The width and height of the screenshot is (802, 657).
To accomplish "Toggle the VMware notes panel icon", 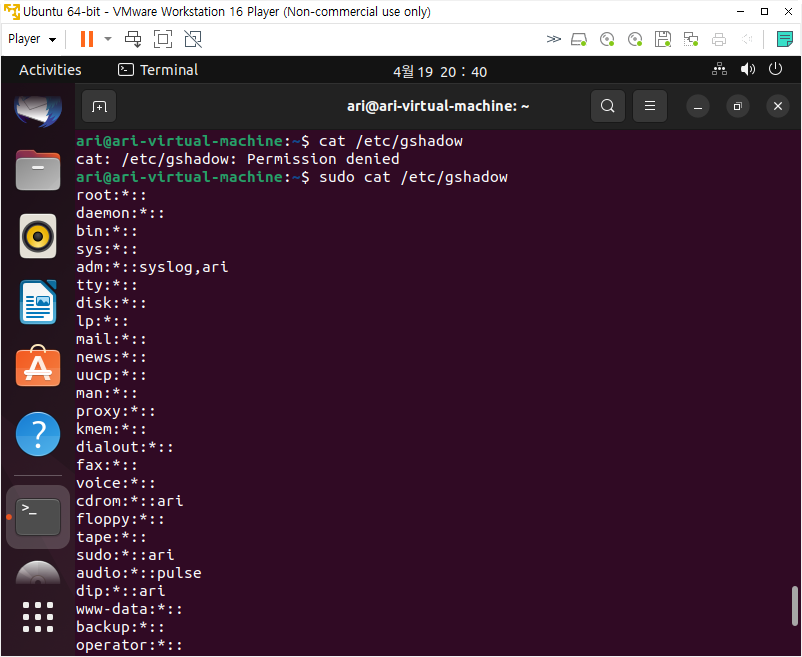I will click(784, 39).
